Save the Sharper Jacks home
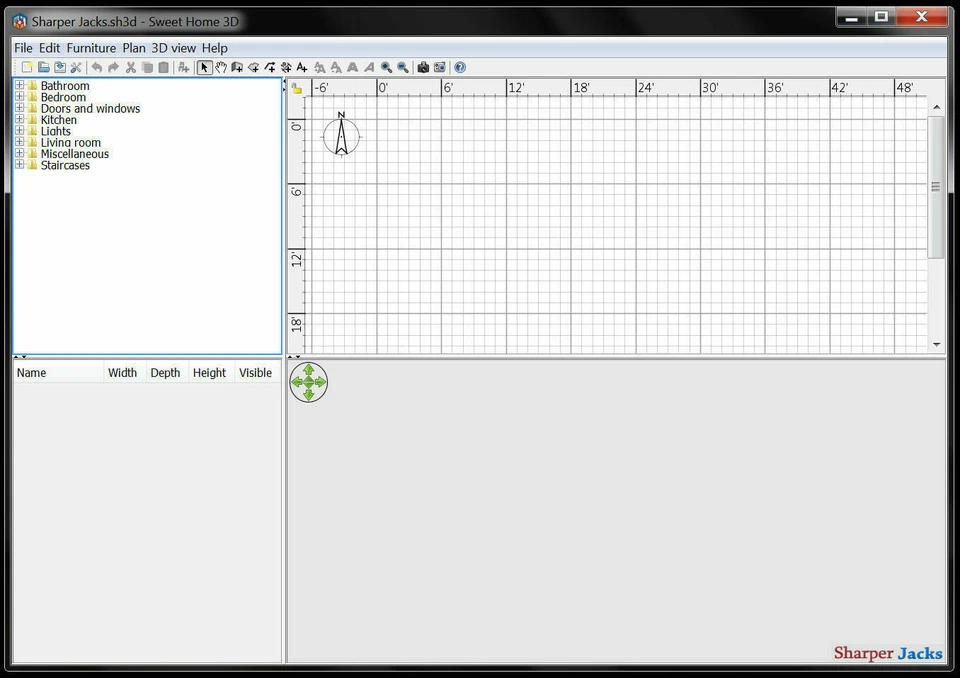The image size is (960, 678). point(59,67)
